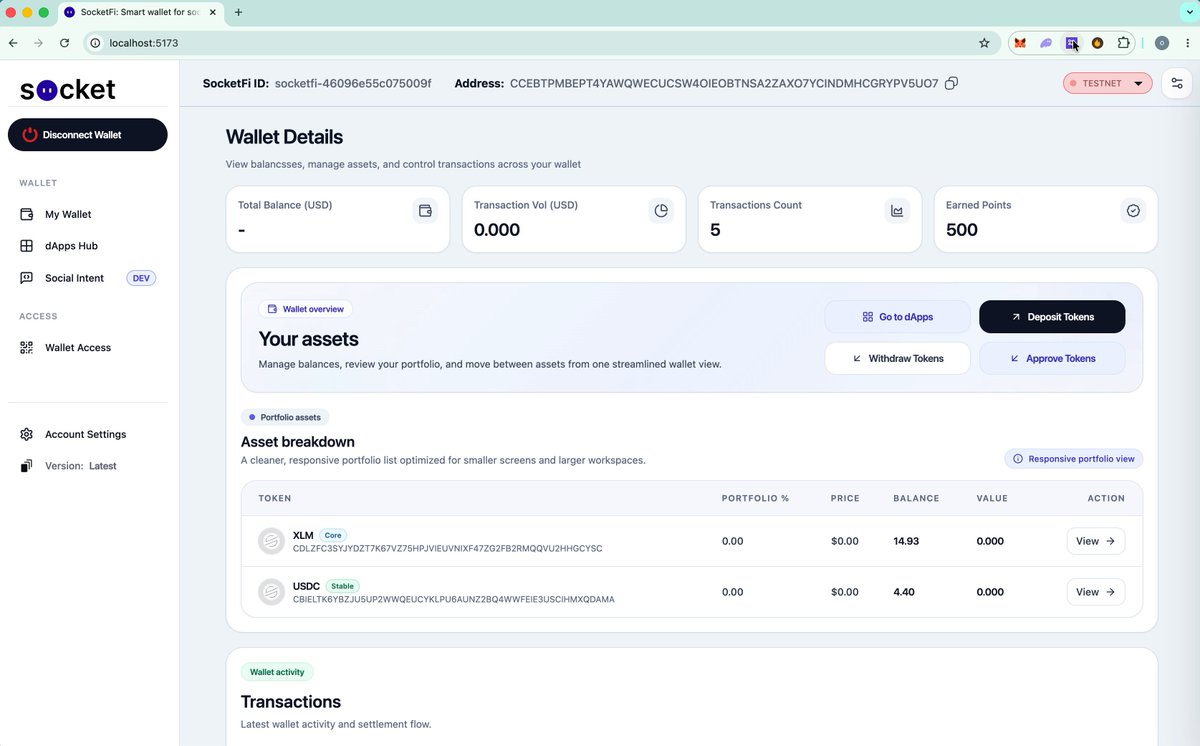Image resolution: width=1200 pixels, height=746 pixels.
Task: Bookmark this page with the star icon
Action: click(x=984, y=43)
